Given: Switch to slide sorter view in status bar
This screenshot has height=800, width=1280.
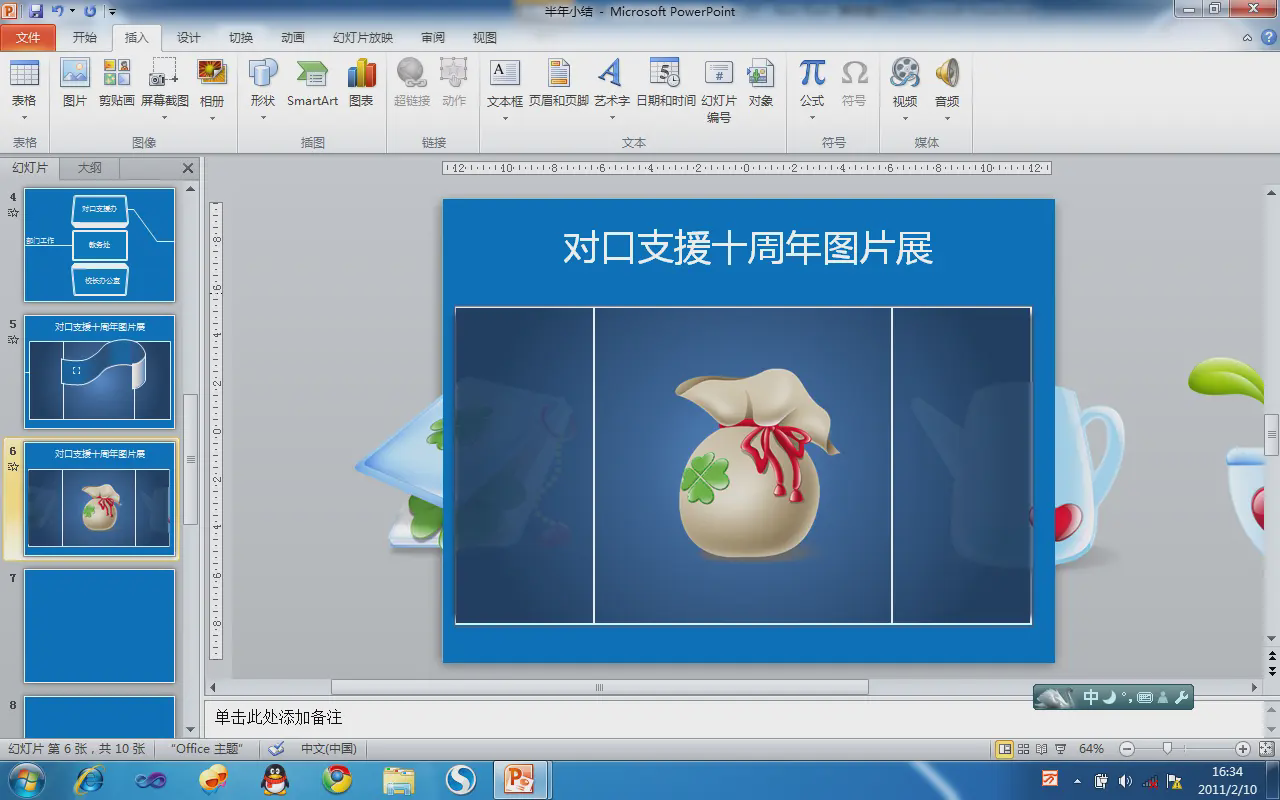Looking at the screenshot, I should click(1024, 749).
